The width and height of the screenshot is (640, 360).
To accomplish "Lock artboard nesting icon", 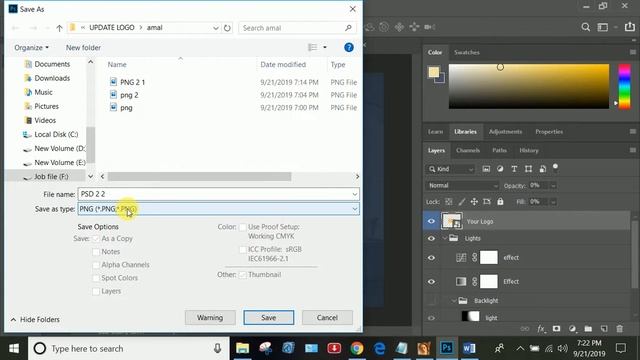I will 487,202.
